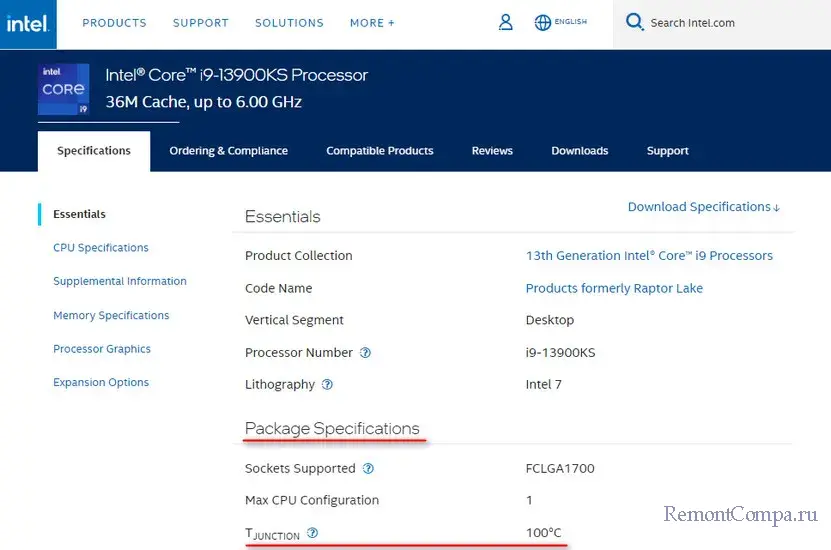Open the SUPPORT menu
This screenshot has width=831, height=550.
200,23
